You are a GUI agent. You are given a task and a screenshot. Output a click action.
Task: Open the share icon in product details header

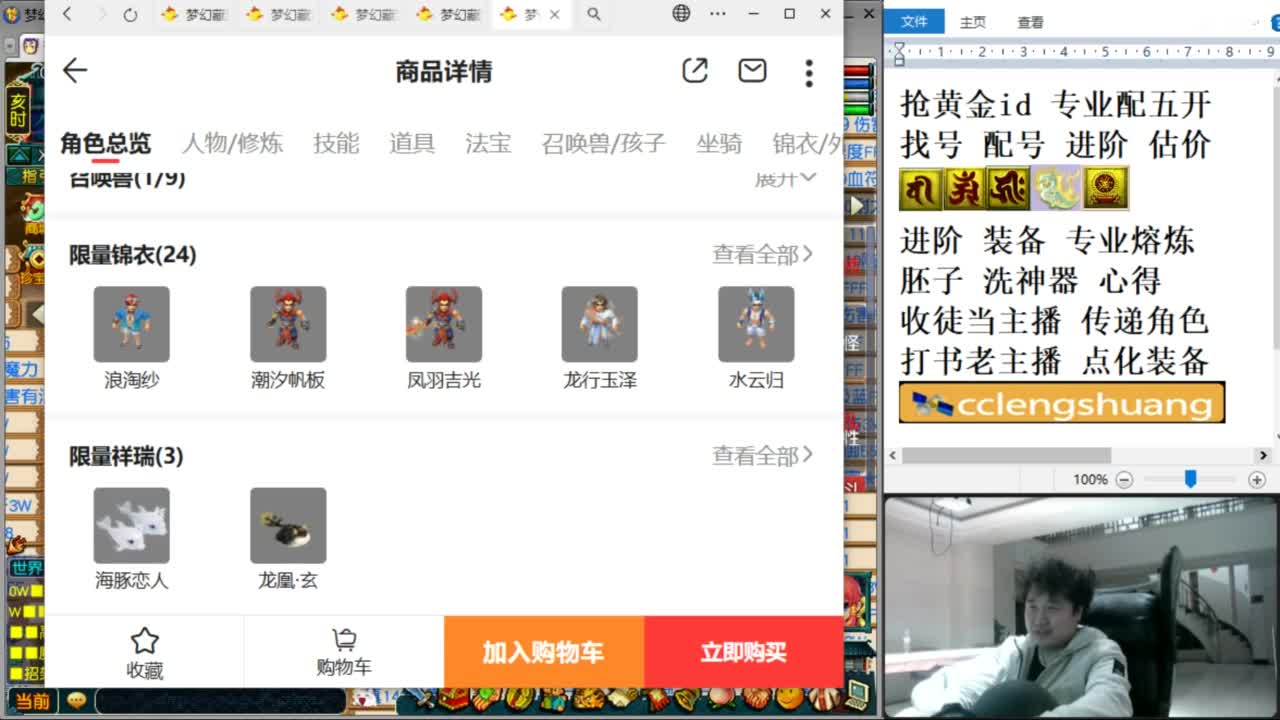(695, 70)
